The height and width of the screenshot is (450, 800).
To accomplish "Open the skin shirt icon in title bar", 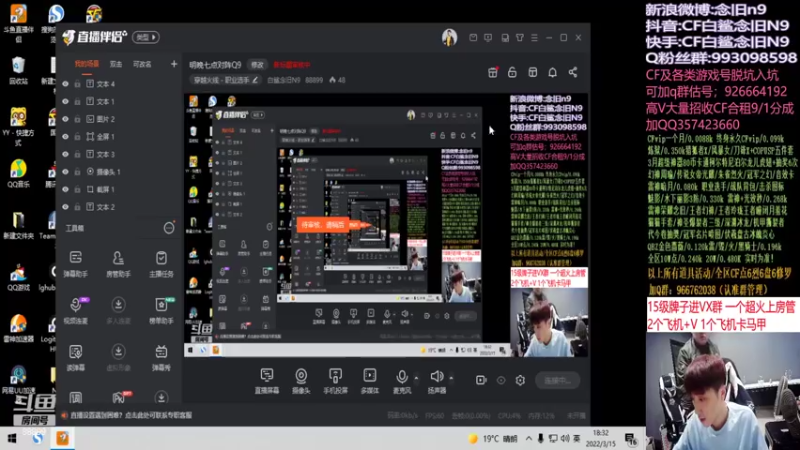I will pos(519,38).
